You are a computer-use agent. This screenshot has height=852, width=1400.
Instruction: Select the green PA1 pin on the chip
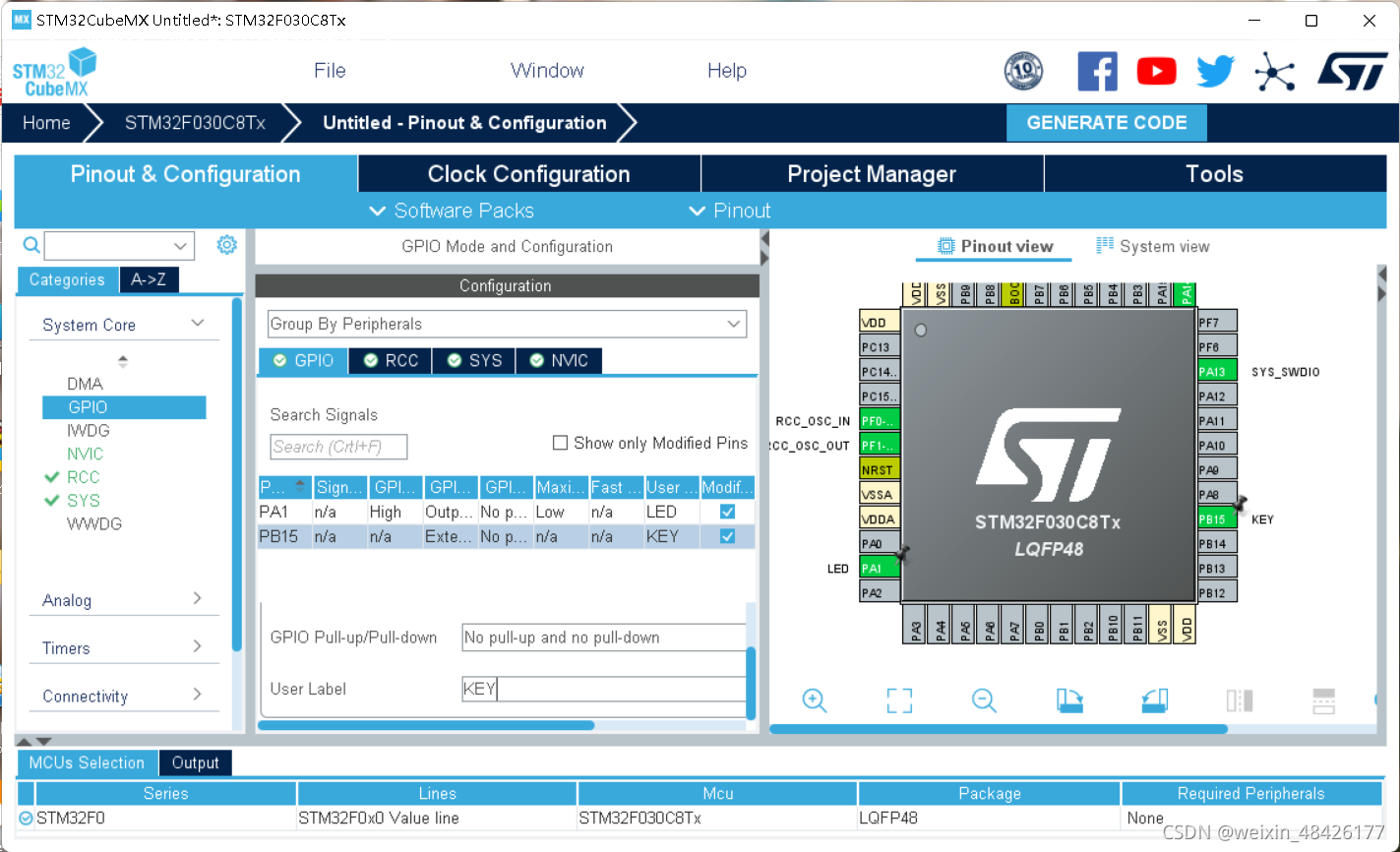[x=880, y=568]
